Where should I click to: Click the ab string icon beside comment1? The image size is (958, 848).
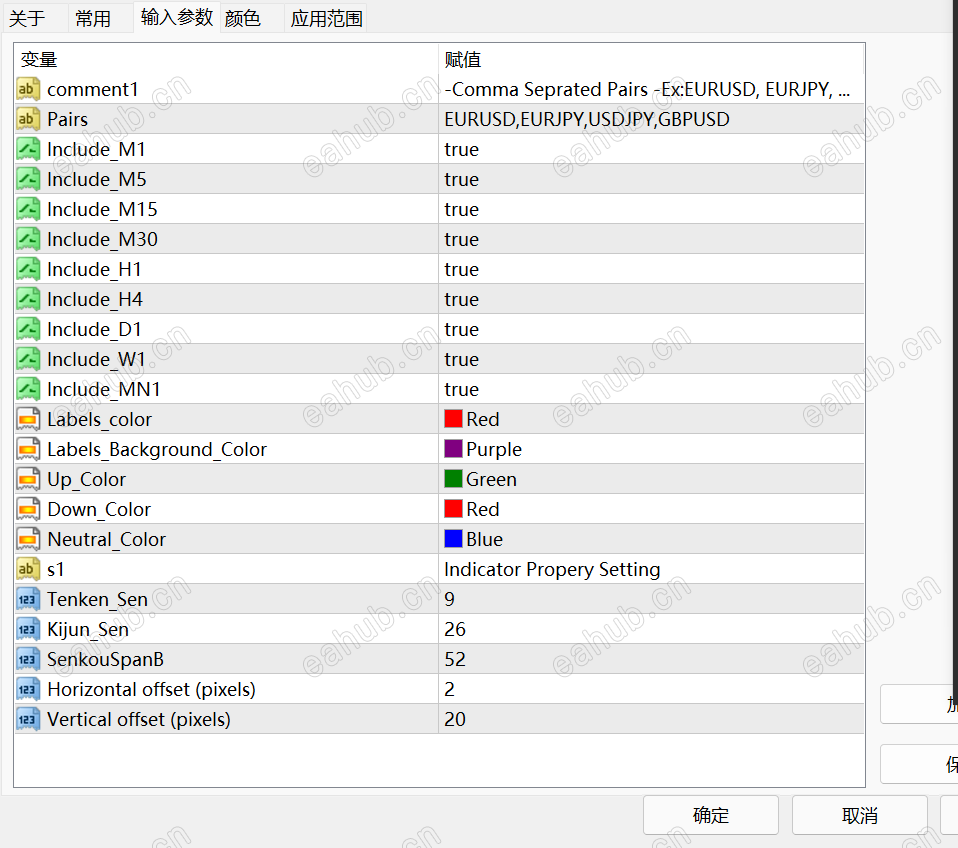tap(27, 88)
